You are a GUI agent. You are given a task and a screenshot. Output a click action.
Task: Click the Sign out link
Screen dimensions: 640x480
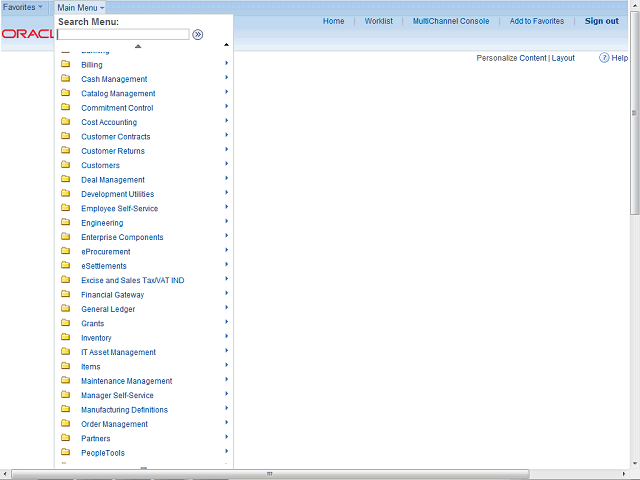tap(602, 21)
